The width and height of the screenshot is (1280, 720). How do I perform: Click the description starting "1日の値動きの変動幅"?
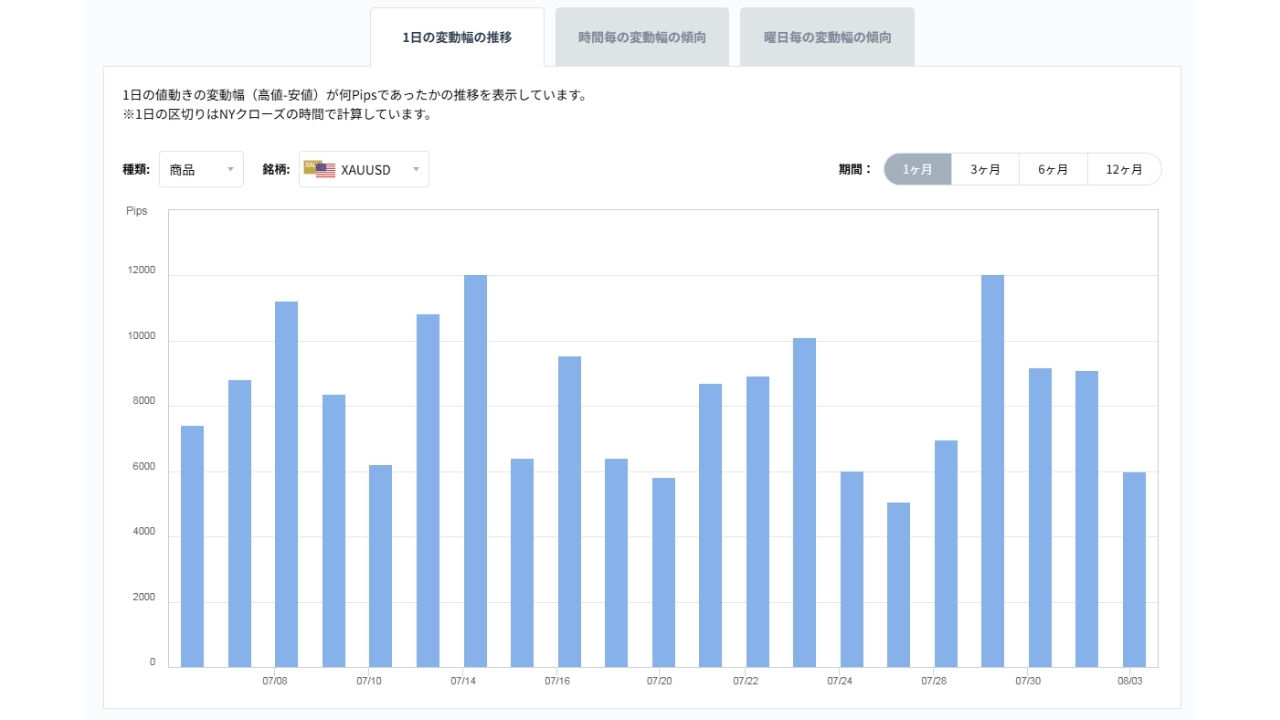pyautogui.click(x=354, y=95)
